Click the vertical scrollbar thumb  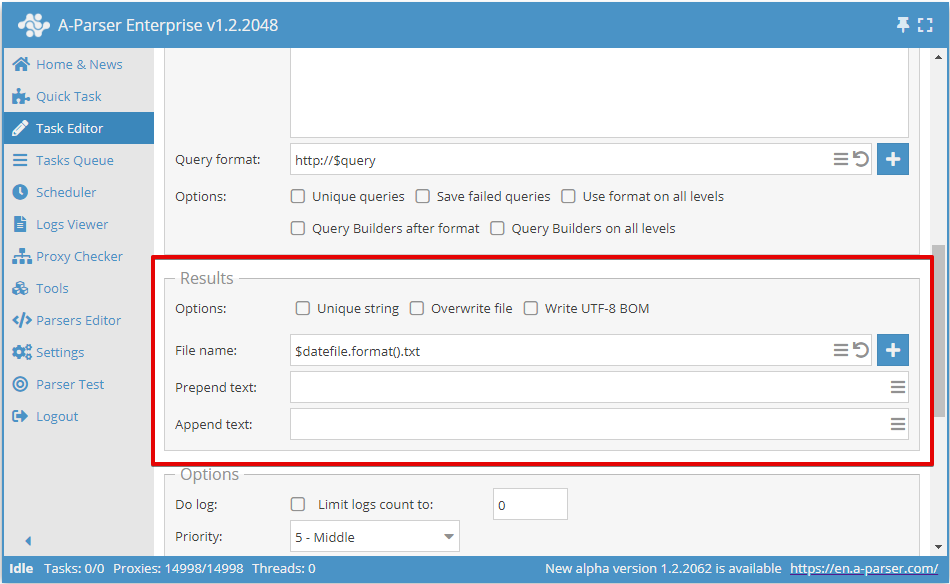pos(939,330)
